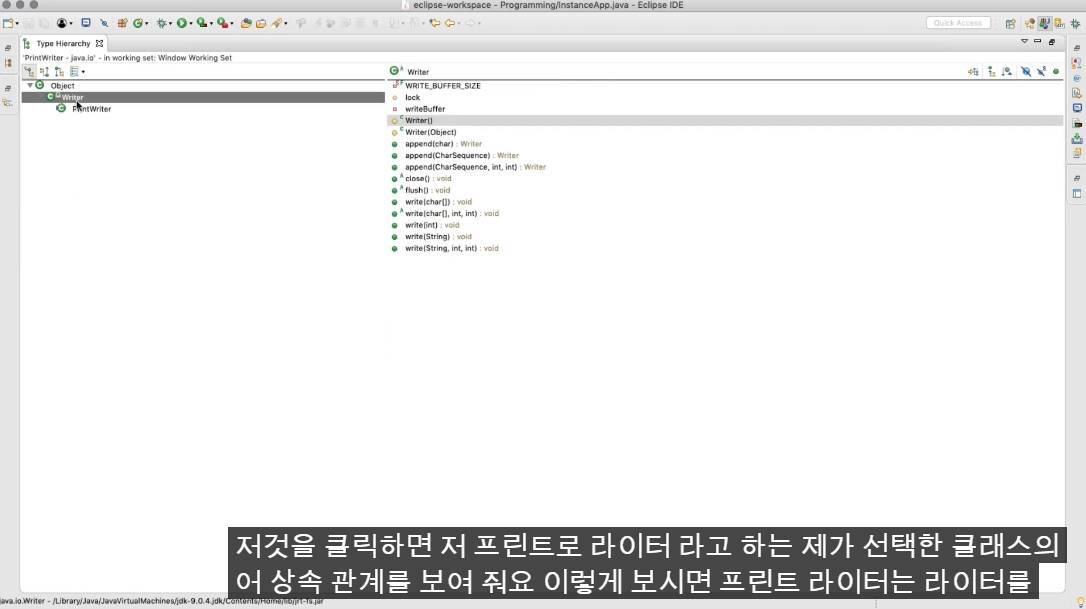Open the Debug dropdown arrow
The height and width of the screenshot is (609, 1086).
coord(170,24)
